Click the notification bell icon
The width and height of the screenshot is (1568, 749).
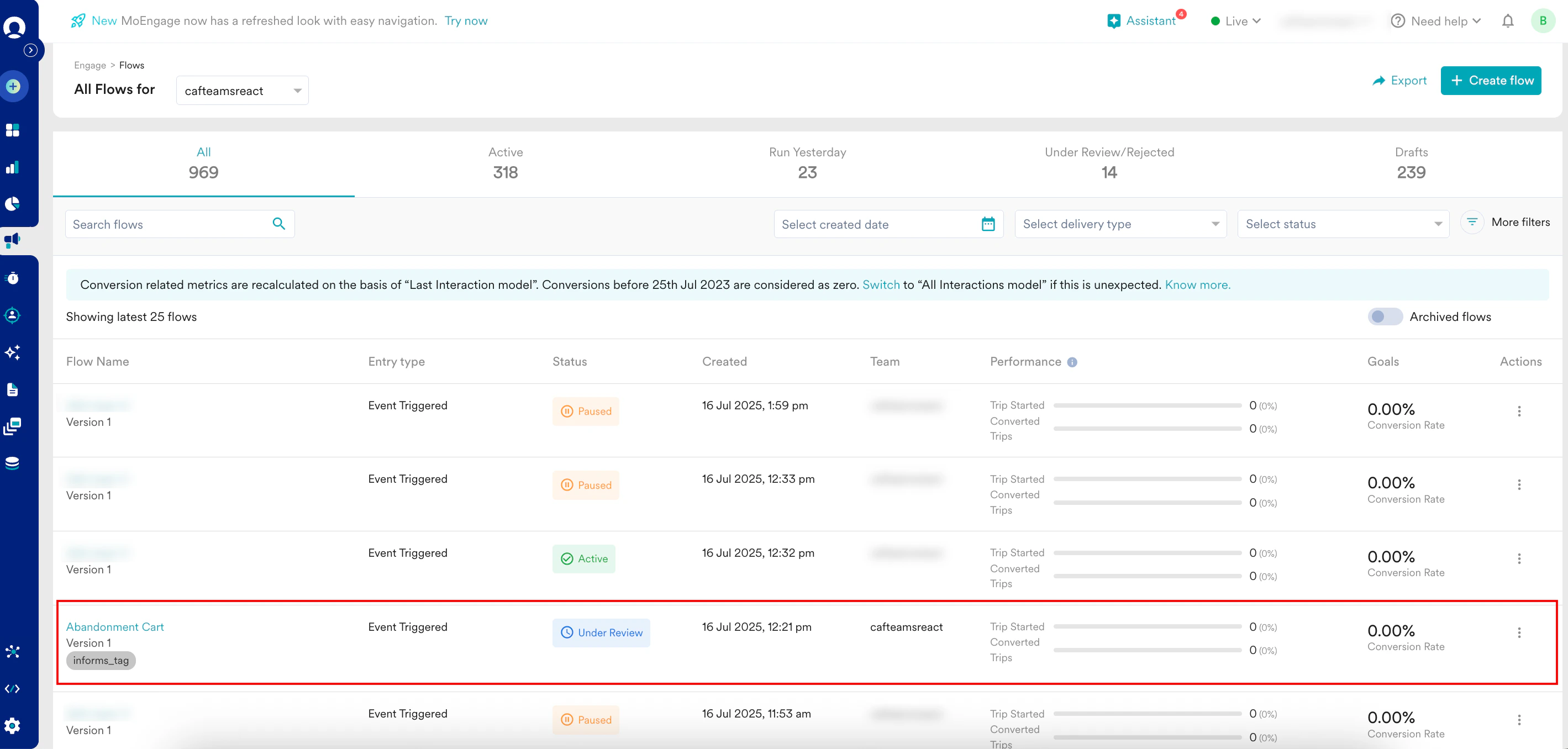[1507, 22]
